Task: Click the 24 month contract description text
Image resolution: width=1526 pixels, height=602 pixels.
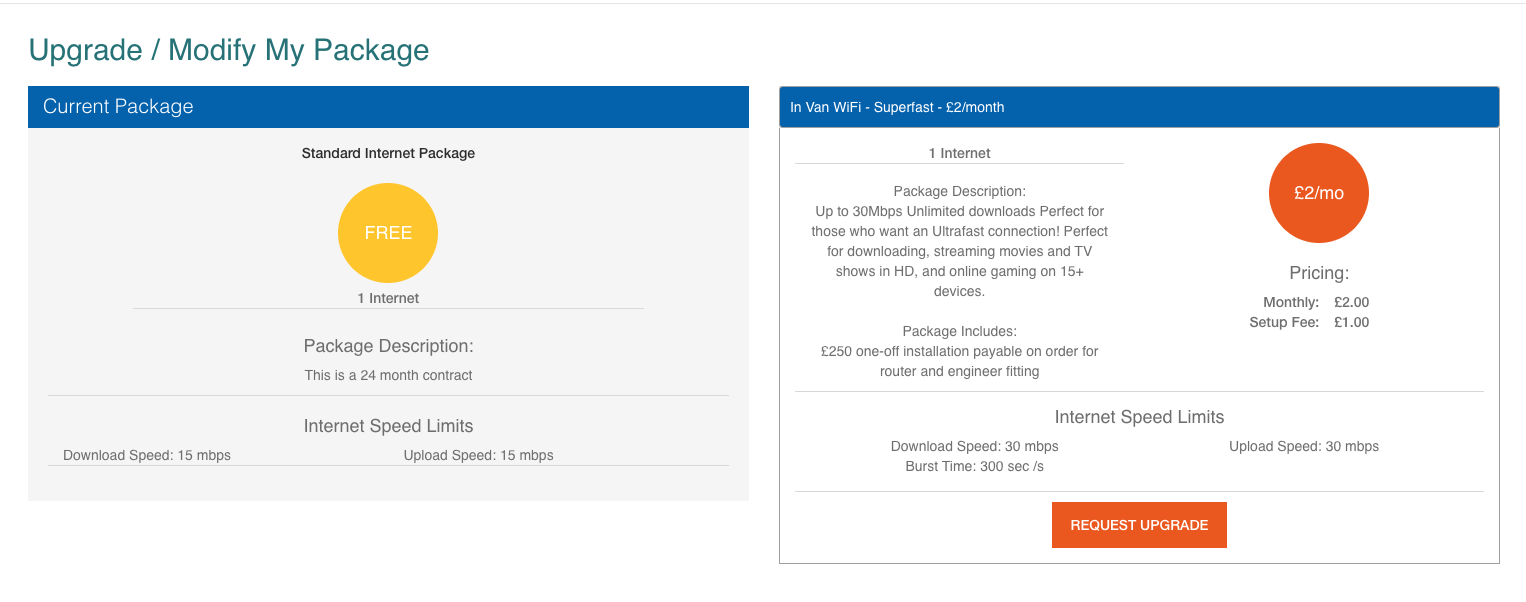Action: [387, 375]
